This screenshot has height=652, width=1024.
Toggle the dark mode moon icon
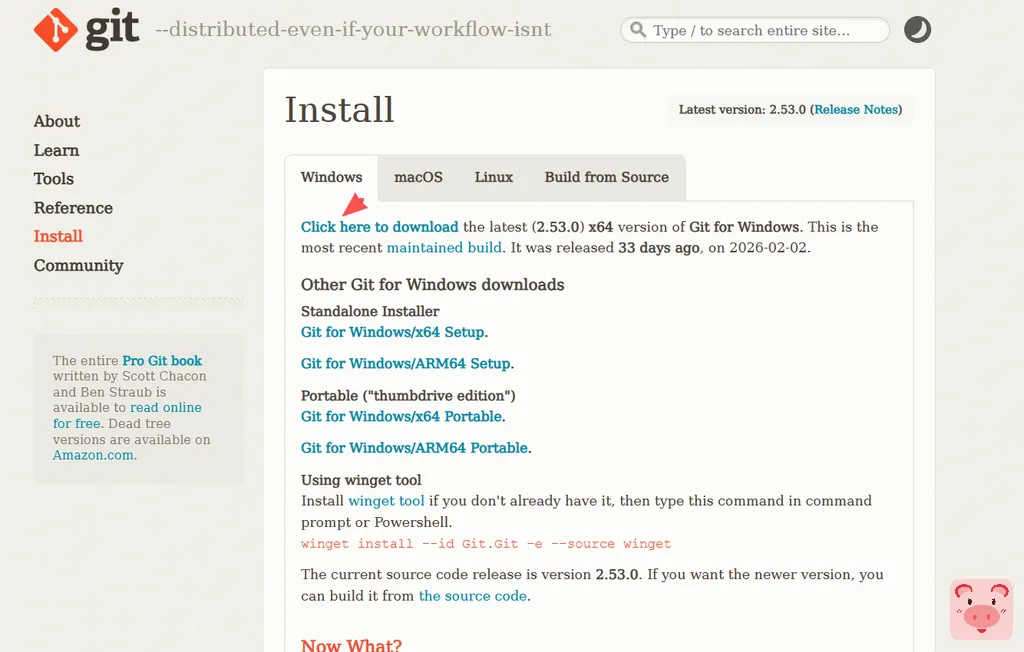917,30
